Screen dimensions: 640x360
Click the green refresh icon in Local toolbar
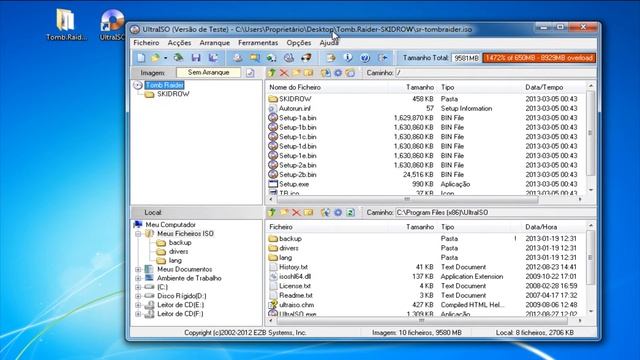(350, 212)
